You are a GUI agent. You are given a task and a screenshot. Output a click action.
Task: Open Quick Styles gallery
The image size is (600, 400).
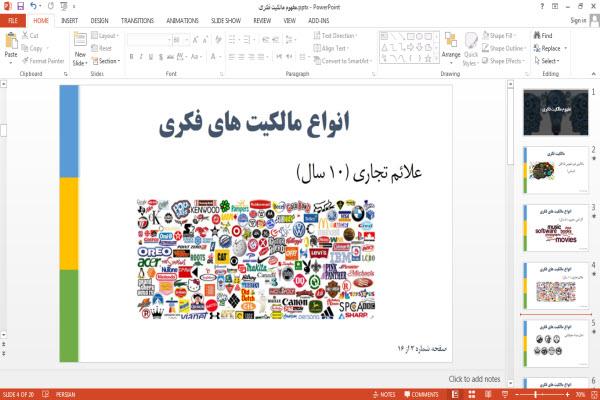[471, 49]
